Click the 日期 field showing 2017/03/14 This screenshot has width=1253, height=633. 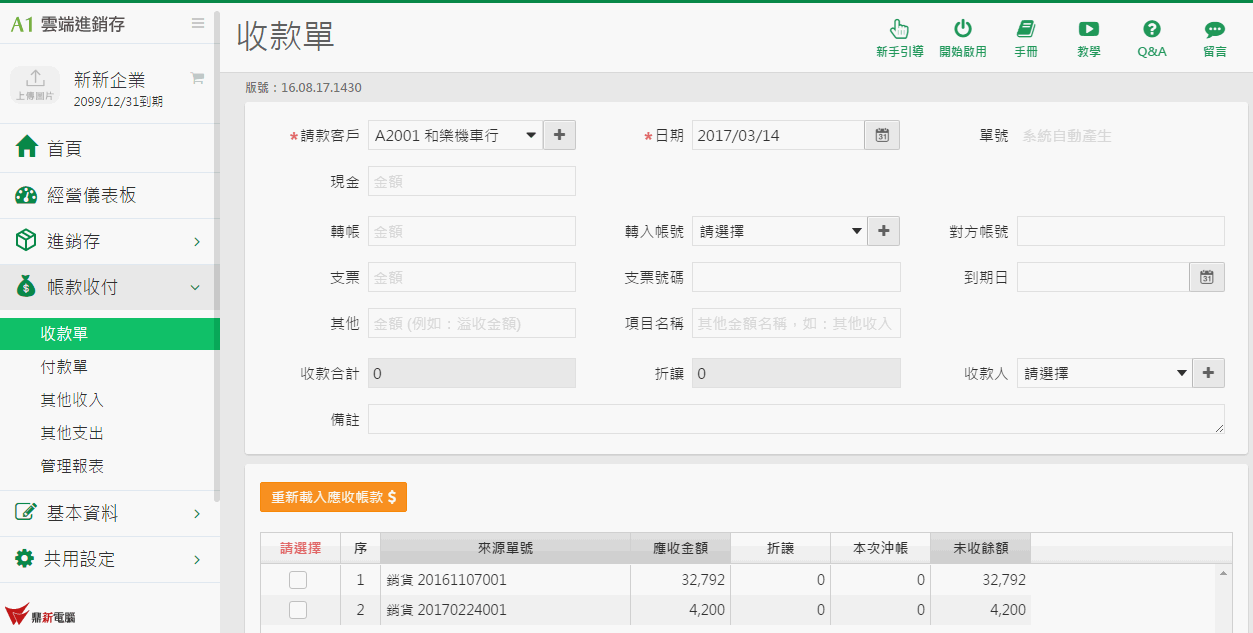click(x=778, y=135)
